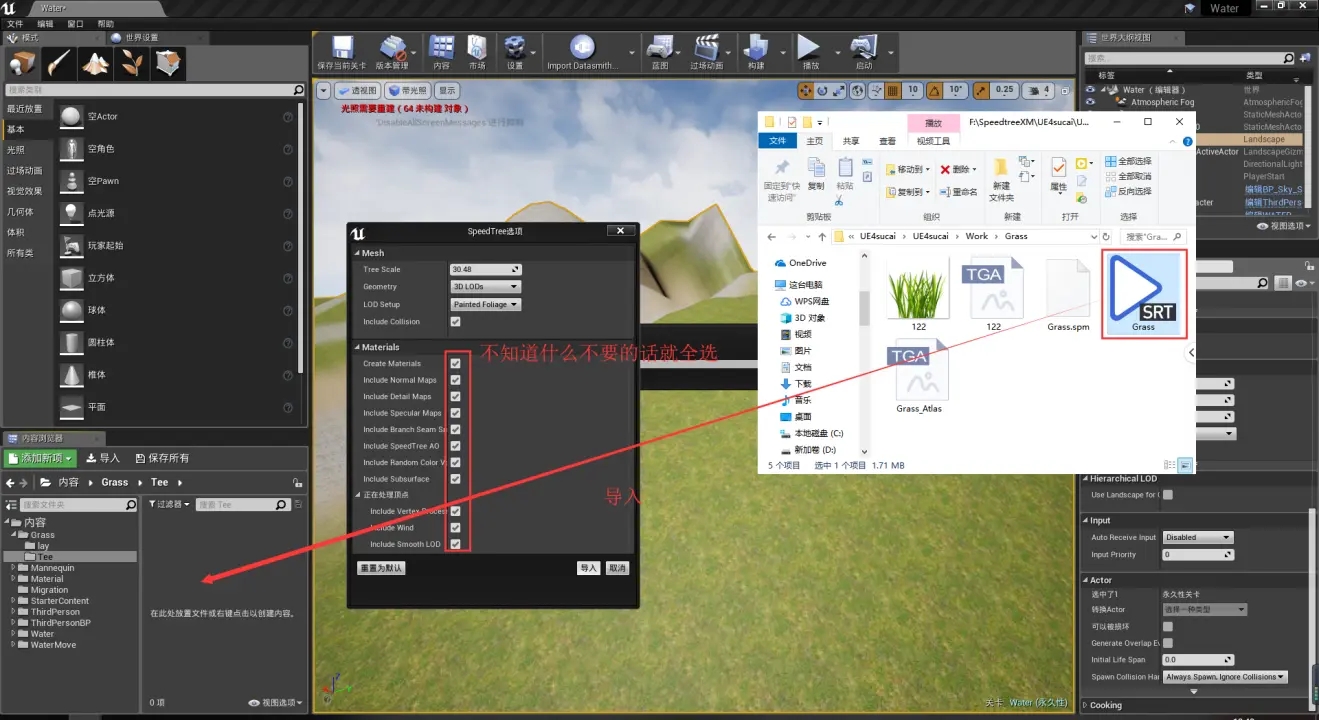Open the LOD Setup Painted Foliage dropdown
Viewport: 1319px width, 720px height.
point(486,304)
